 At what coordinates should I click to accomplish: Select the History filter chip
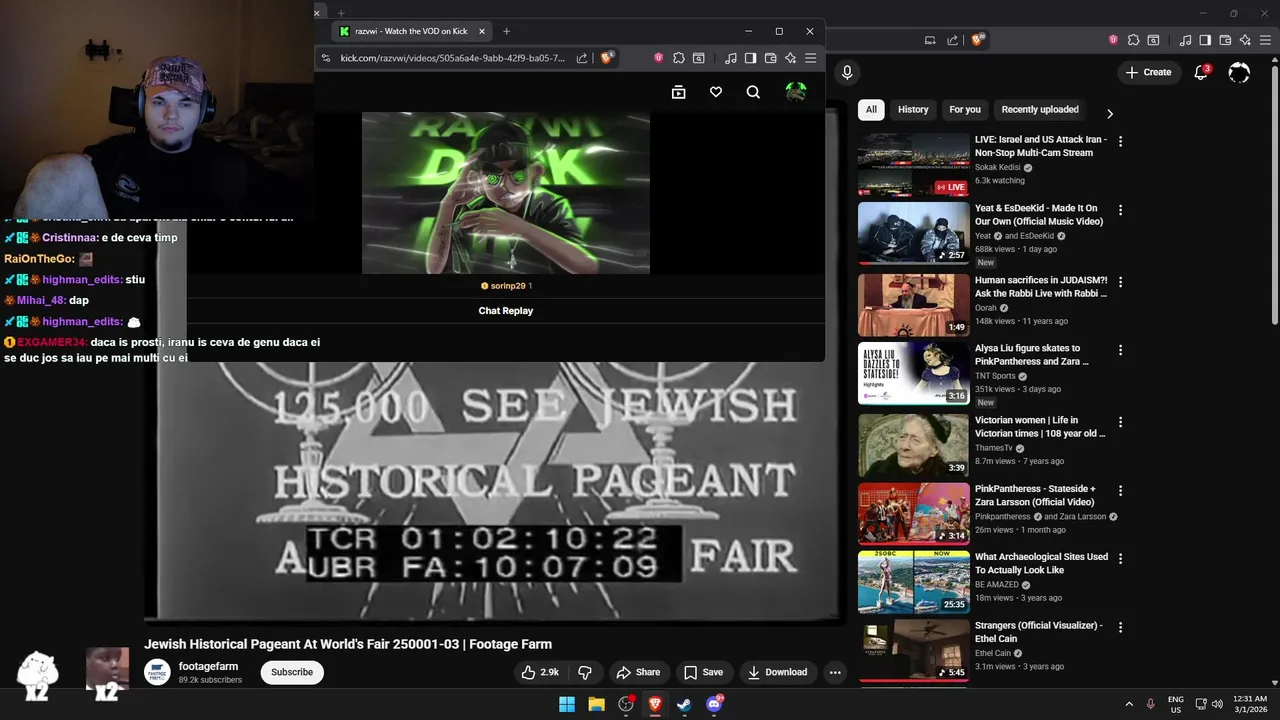[x=913, y=110]
